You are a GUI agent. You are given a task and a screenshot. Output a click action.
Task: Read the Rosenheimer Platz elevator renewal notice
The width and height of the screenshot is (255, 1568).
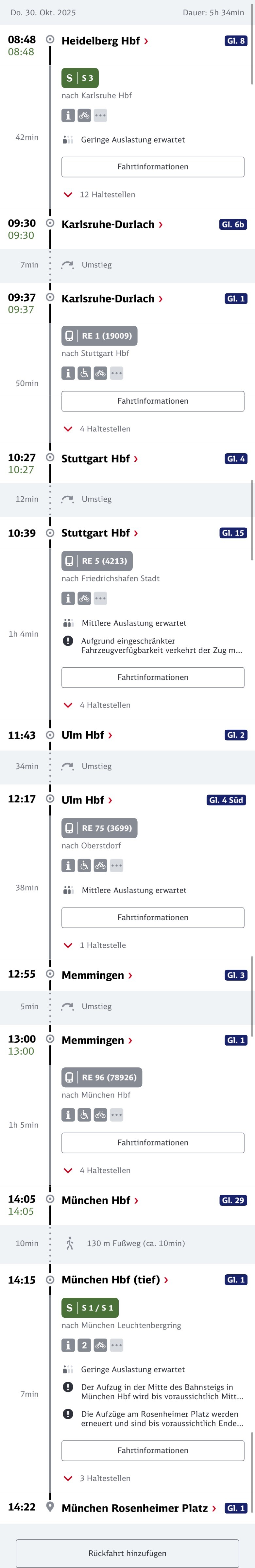pos(161,1418)
